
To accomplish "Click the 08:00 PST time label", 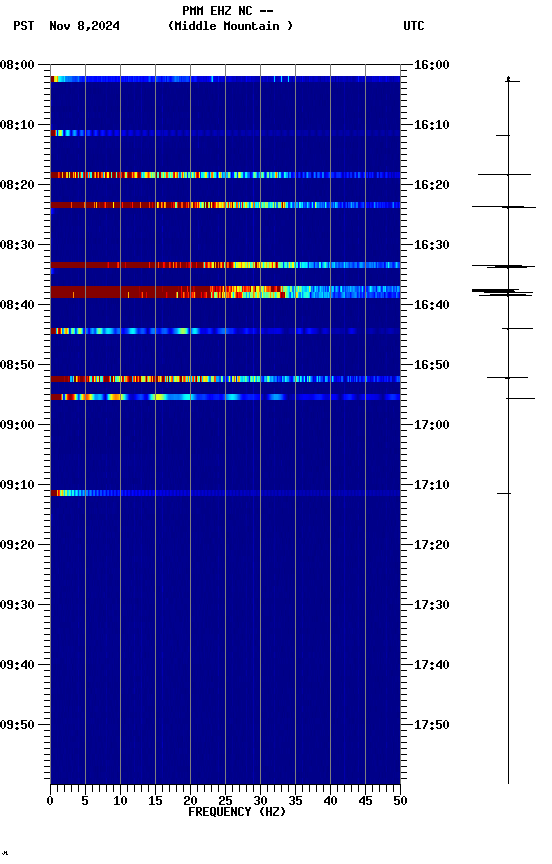I will (x=17, y=65).
